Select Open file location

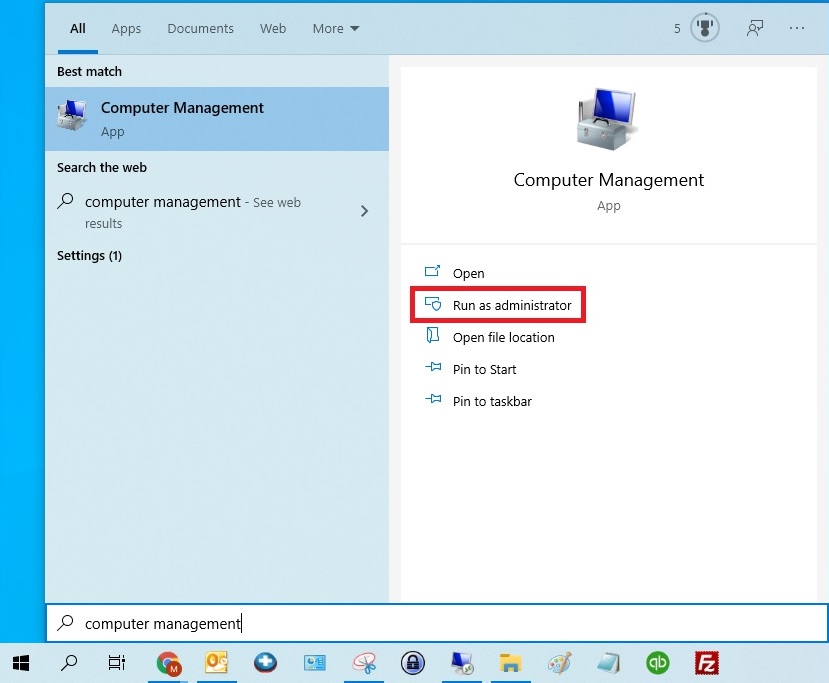pyautogui.click(x=490, y=337)
